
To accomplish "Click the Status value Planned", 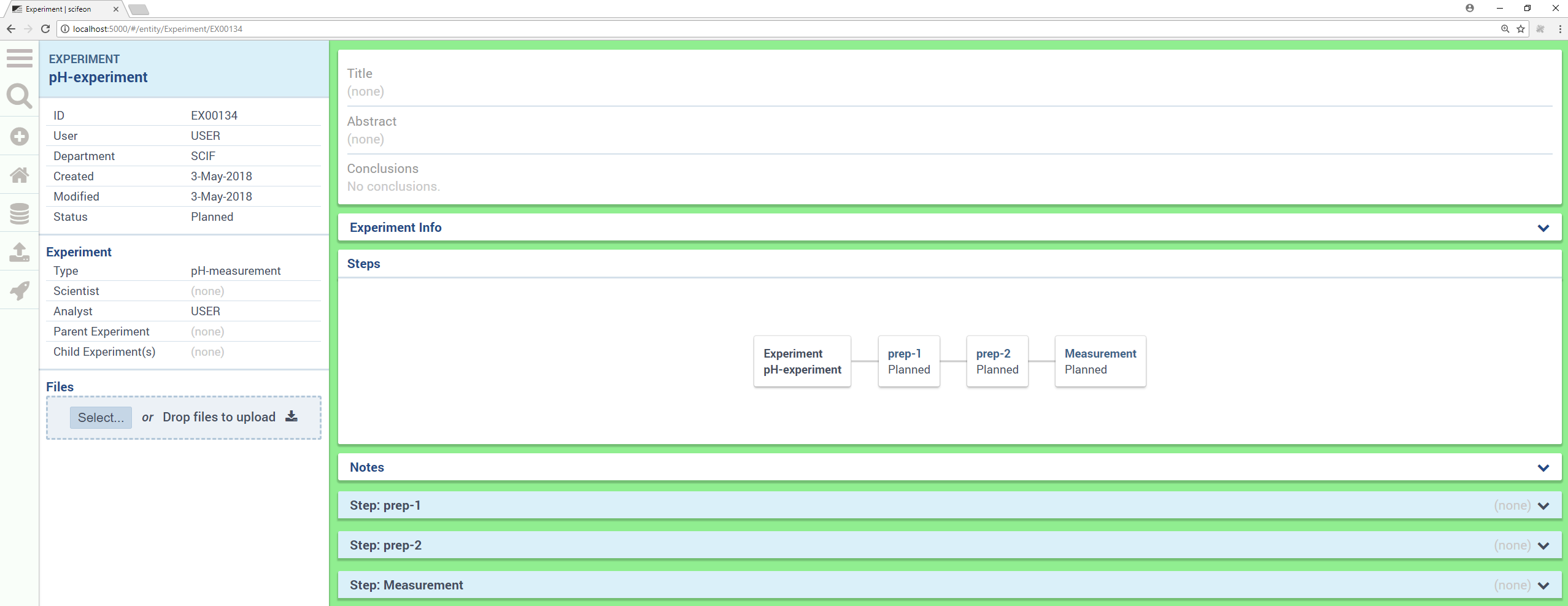I will [212, 217].
